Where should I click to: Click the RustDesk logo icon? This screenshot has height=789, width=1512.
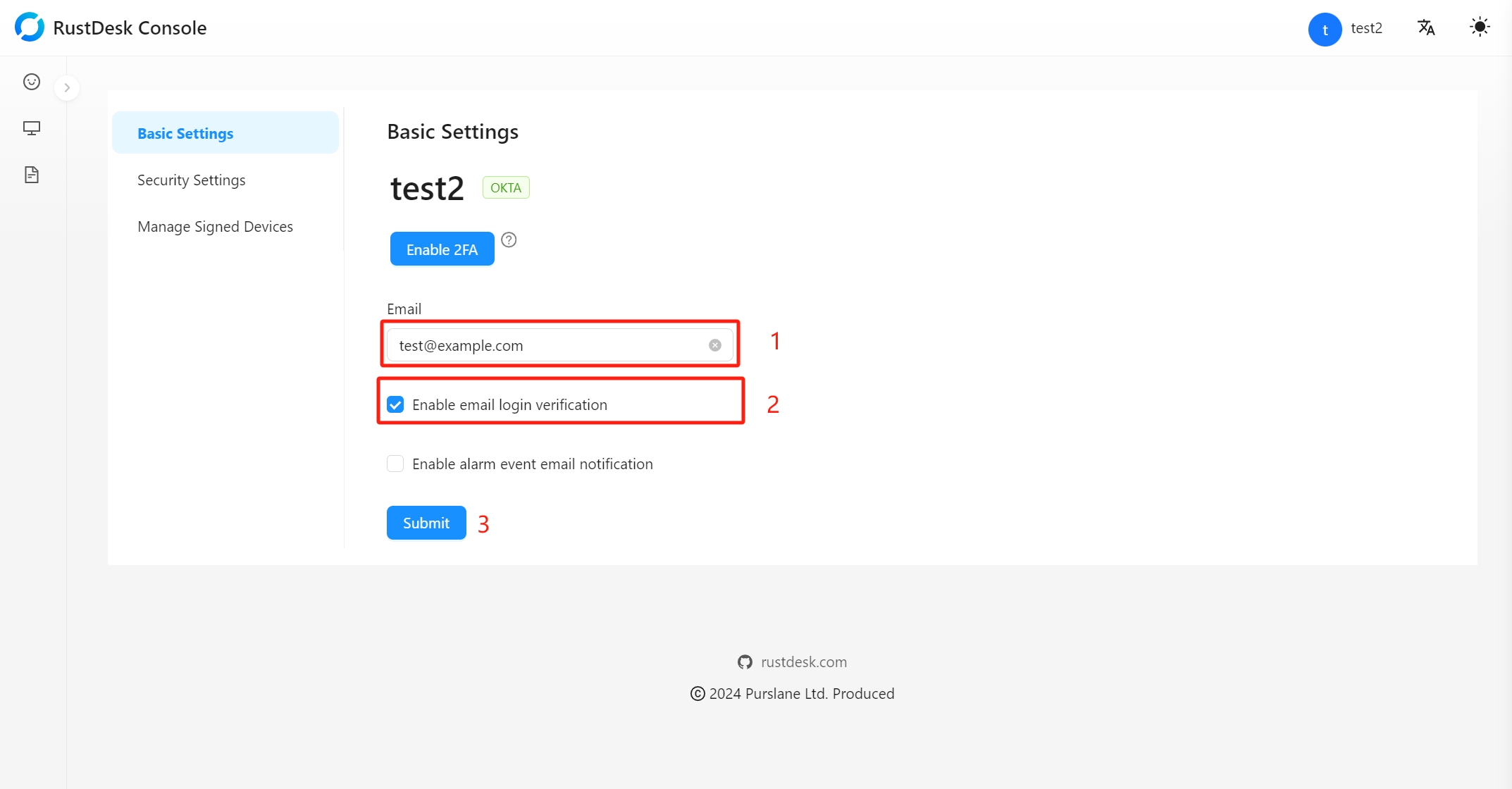click(x=29, y=27)
